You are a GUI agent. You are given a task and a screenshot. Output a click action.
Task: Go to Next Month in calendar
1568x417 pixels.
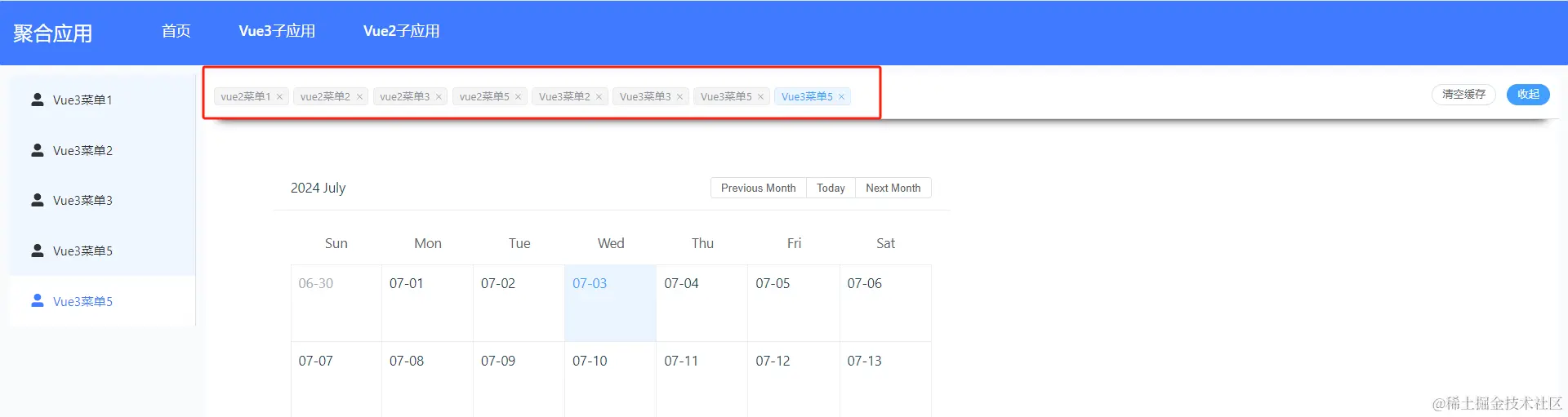[893, 188]
